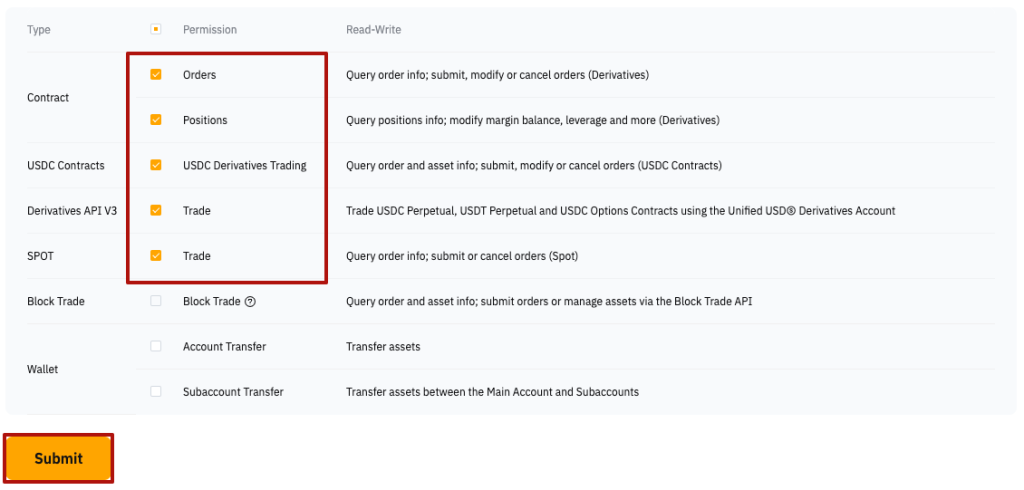The height and width of the screenshot is (490, 1024).
Task: Click the Spot order description text
Action: [462, 256]
